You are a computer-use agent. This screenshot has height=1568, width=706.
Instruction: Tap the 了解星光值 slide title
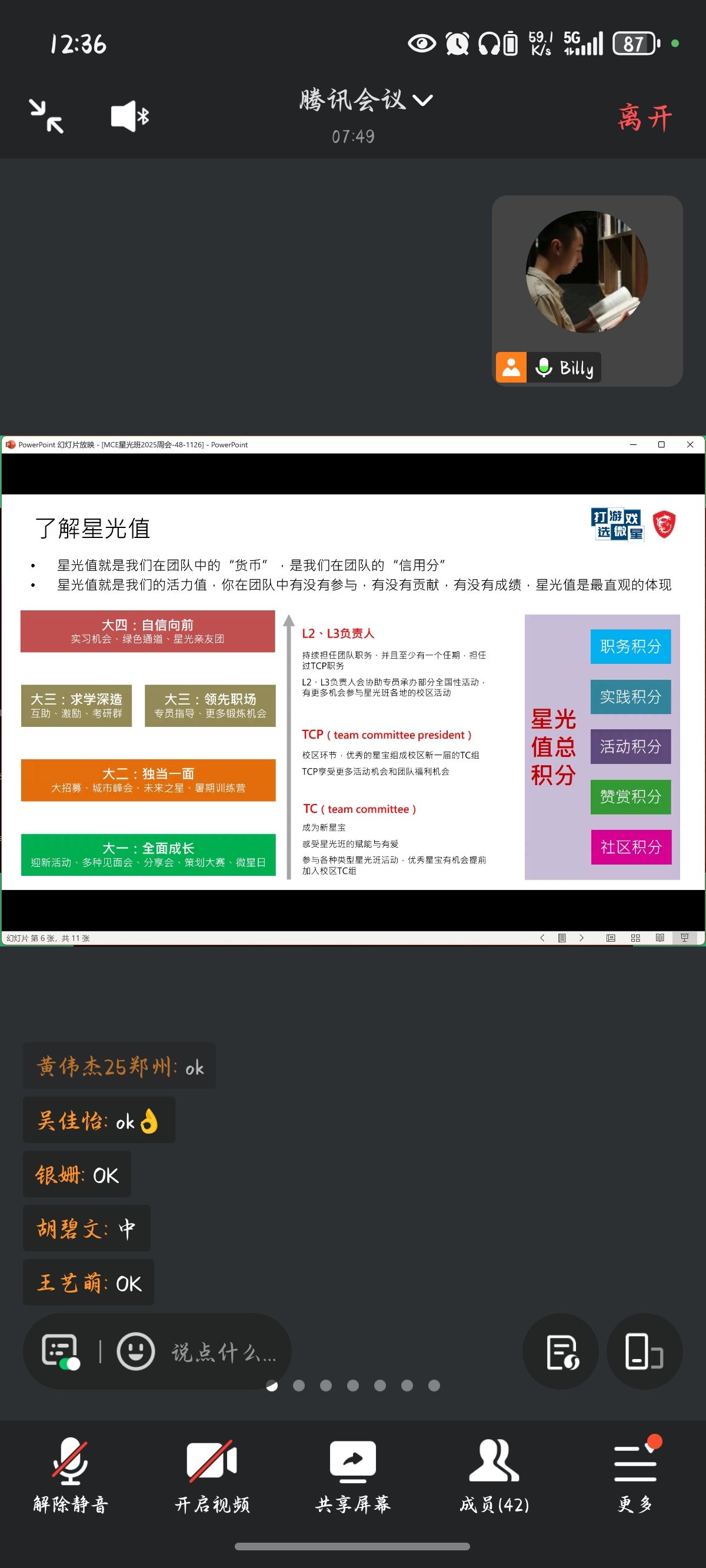(92, 529)
